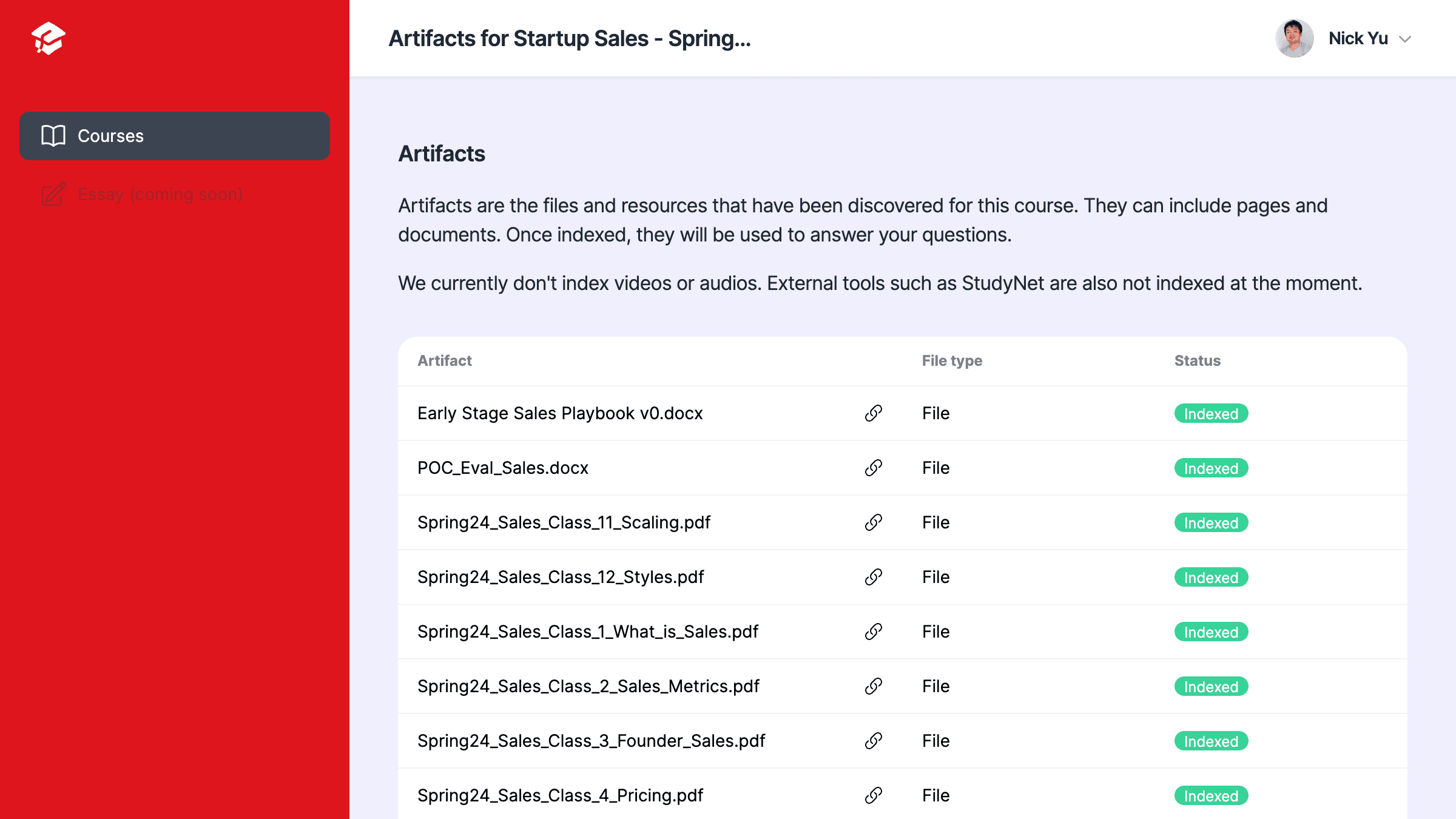Open link icon for Class_1_What_is_Sales.pdf

click(873, 632)
